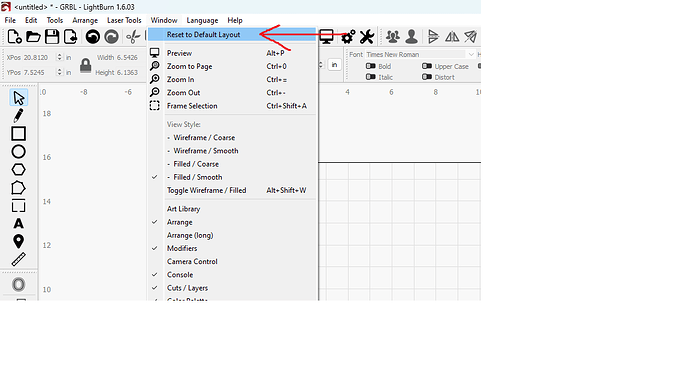Screen dimensions: 690x388
Task: Toggle the aspect ratio lock icon
Action: click(85, 65)
